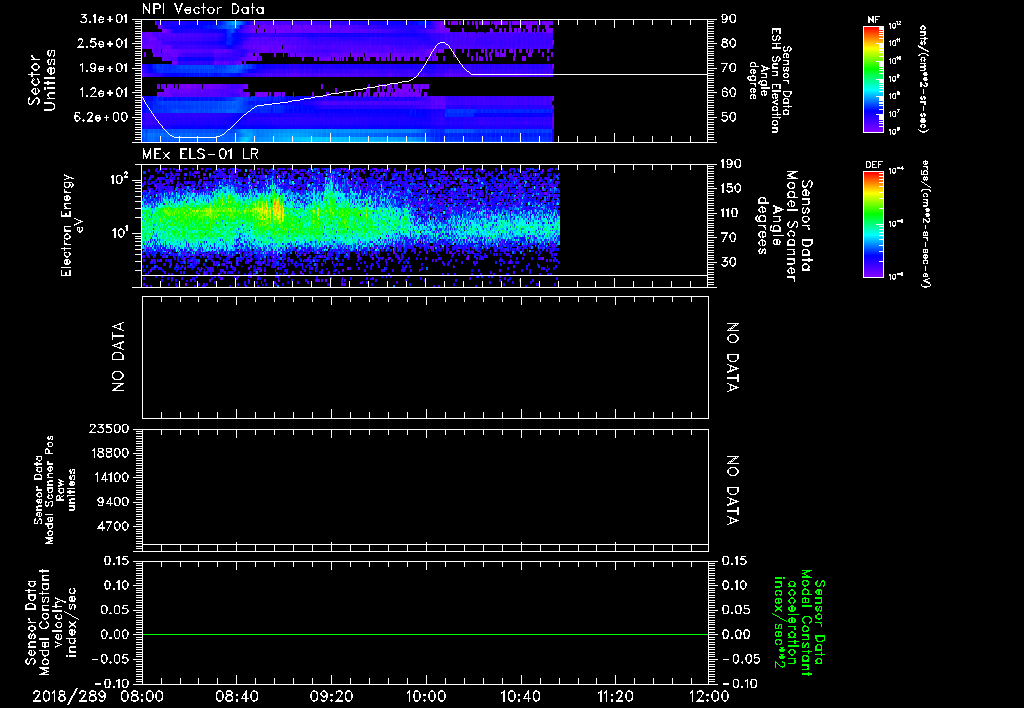The image size is (1024, 708).
Task: Click the "90" Sun Elevation tick label
Action: 729,19
